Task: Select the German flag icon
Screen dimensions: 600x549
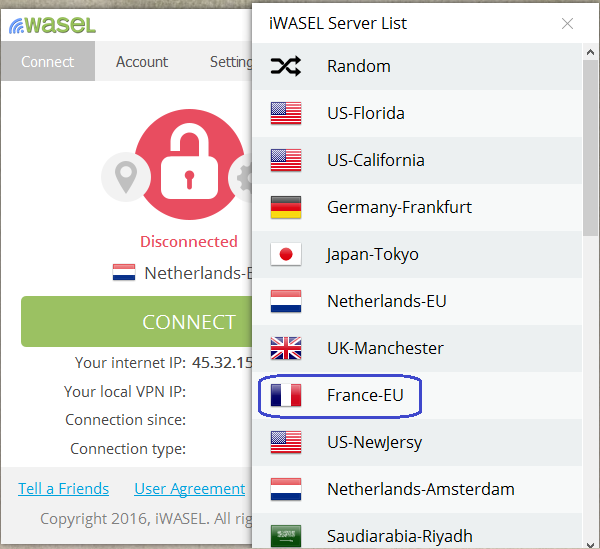Action: pos(286,207)
